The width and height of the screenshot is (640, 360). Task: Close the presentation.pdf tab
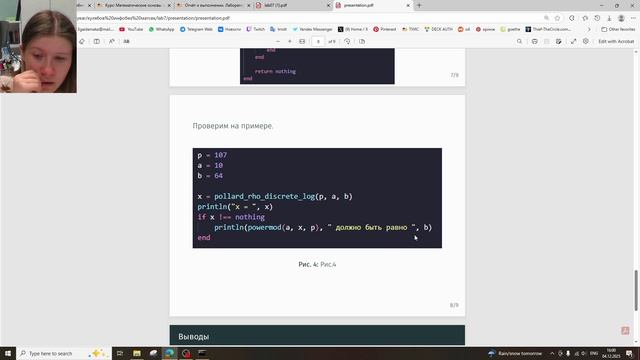pyautogui.click(x=408, y=6)
